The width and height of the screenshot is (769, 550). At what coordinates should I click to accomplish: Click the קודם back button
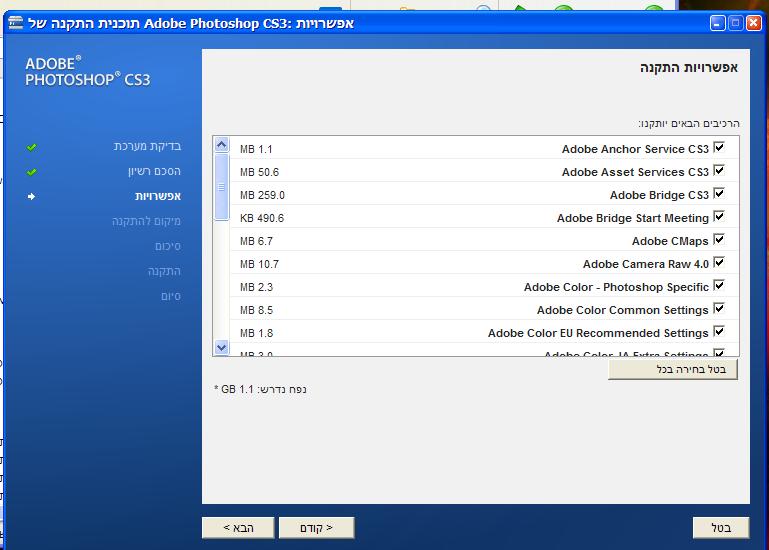(316, 528)
